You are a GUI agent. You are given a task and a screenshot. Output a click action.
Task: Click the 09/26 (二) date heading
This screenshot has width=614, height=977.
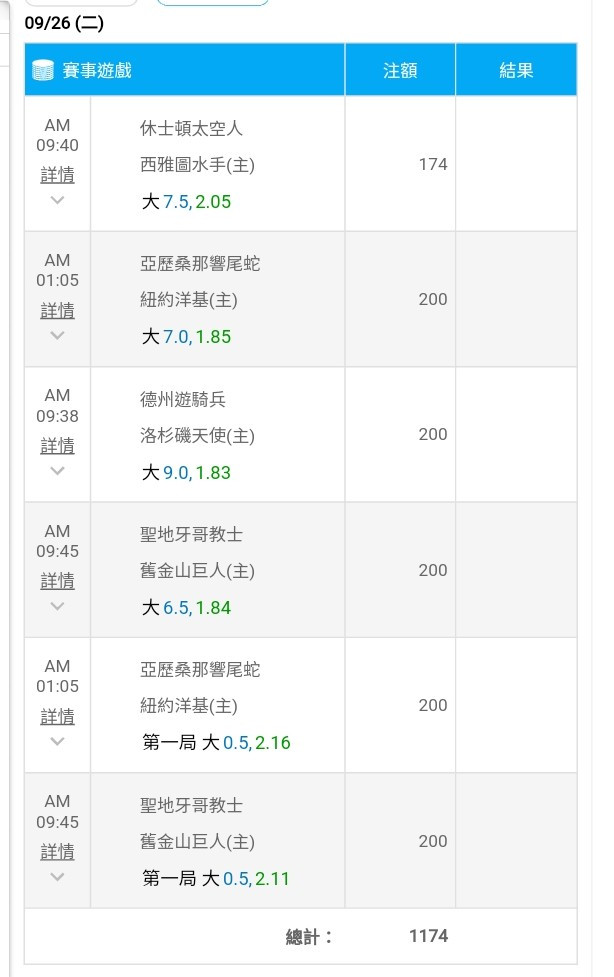tap(64, 23)
